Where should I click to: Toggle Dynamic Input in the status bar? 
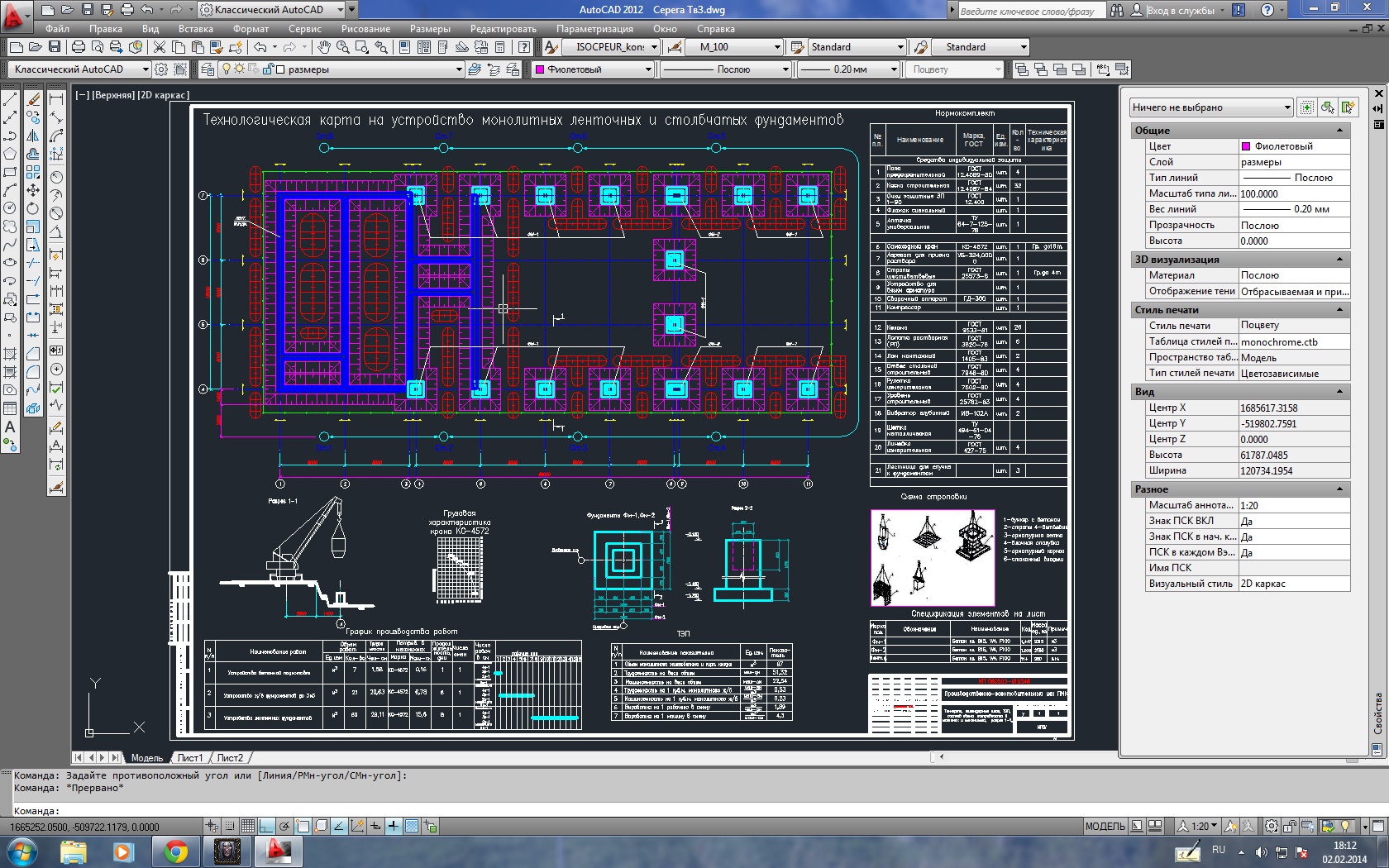(375, 826)
